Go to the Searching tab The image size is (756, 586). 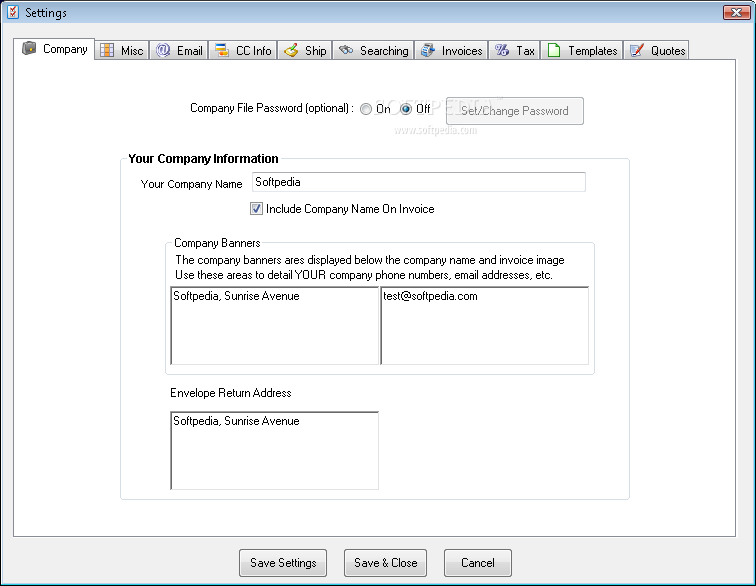373,50
